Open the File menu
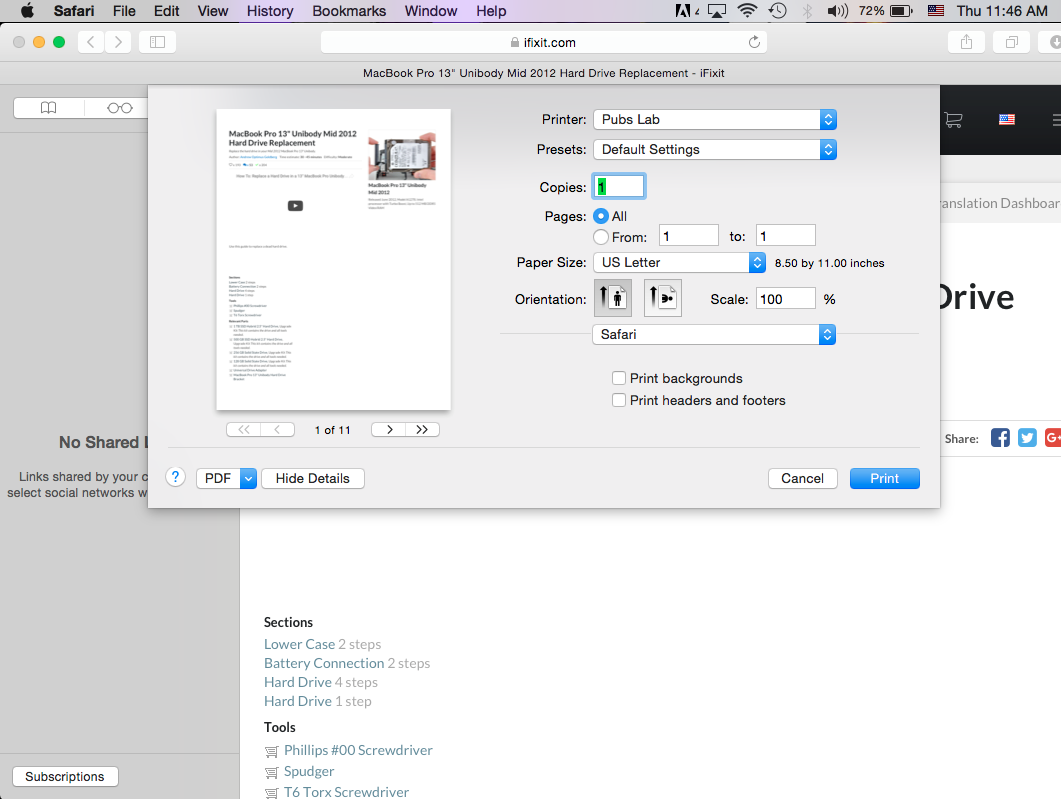 point(124,11)
